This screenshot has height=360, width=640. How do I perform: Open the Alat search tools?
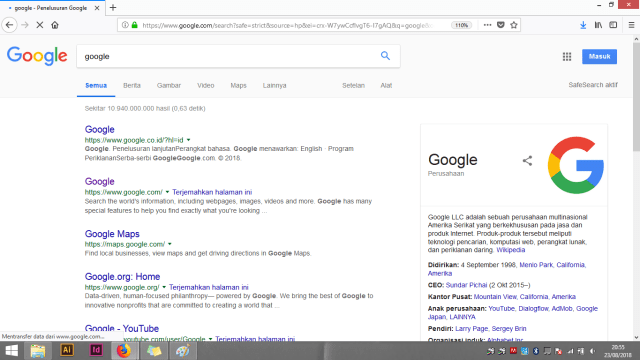386,85
